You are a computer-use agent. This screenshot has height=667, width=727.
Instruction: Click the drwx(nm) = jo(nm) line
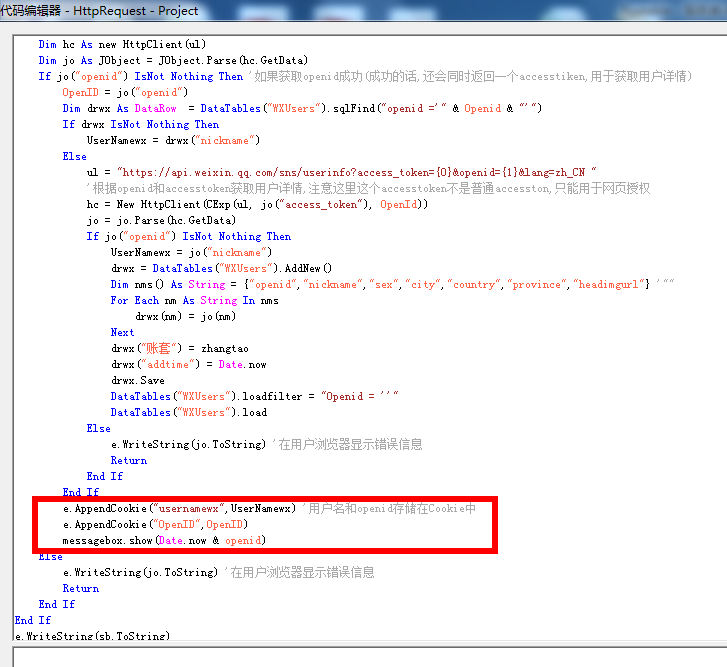185,316
